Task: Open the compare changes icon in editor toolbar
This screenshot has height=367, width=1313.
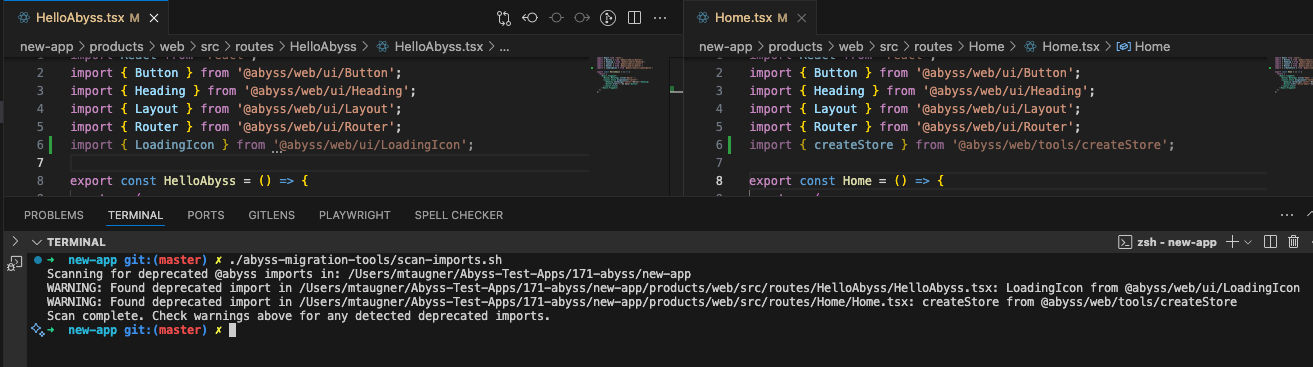Action: (x=504, y=18)
